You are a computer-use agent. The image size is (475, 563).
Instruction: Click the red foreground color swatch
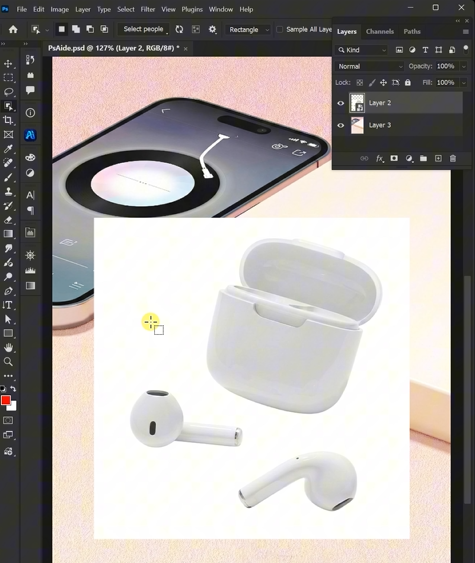click(5, 400)
